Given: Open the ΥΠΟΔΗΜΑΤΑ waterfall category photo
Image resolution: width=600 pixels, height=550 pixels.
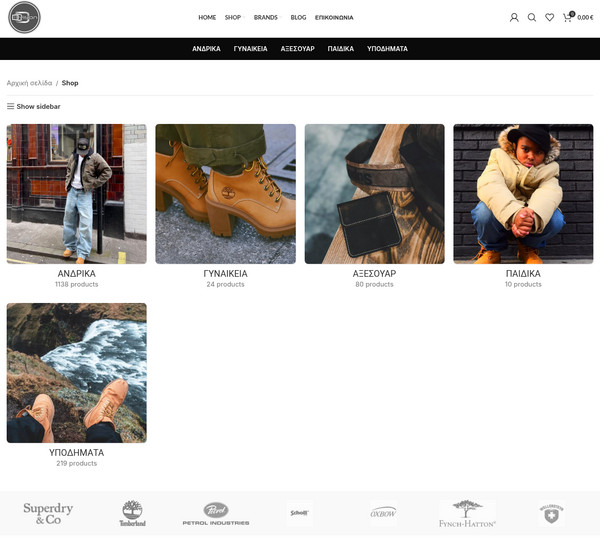Looking at the screenshot, I should [x=77, y=373].
